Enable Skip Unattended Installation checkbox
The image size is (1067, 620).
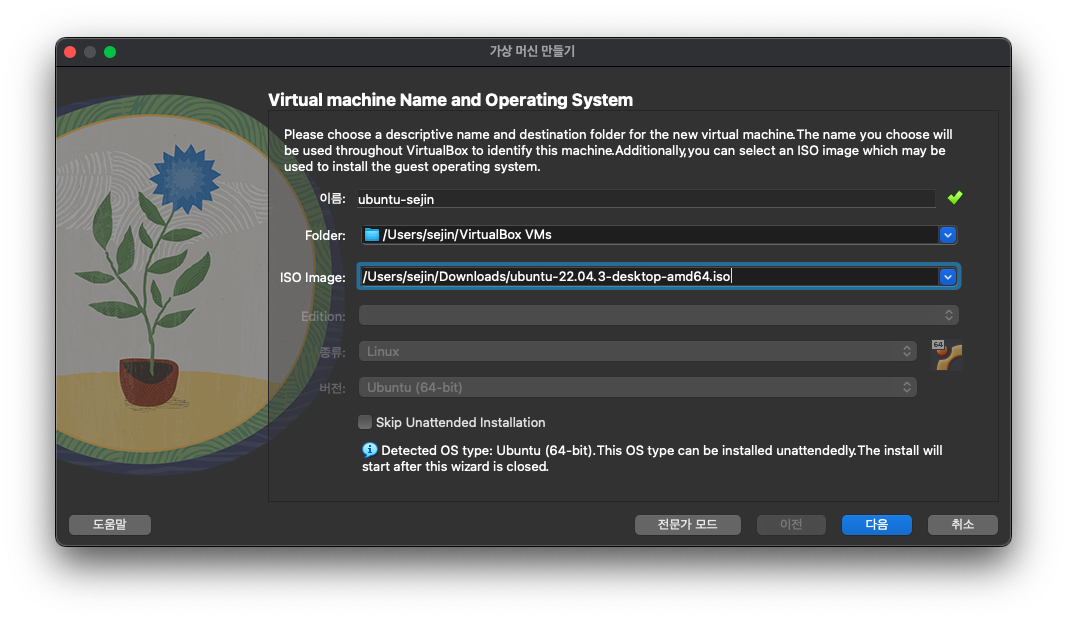coord(365,423)
